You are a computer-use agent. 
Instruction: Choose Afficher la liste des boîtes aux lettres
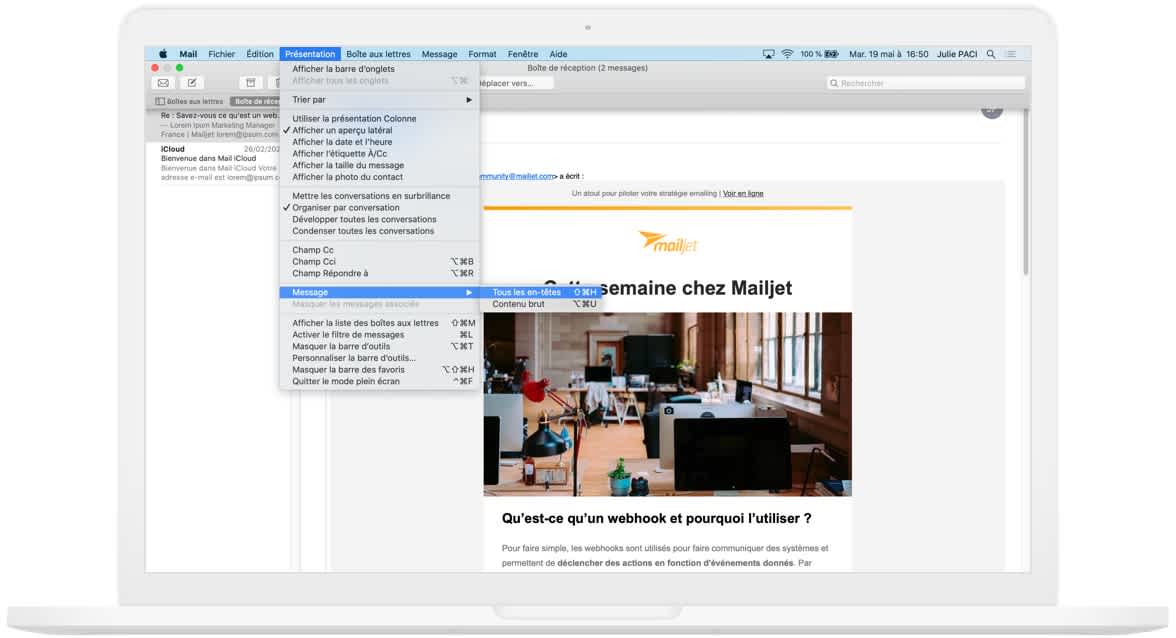tap(379, 323)
